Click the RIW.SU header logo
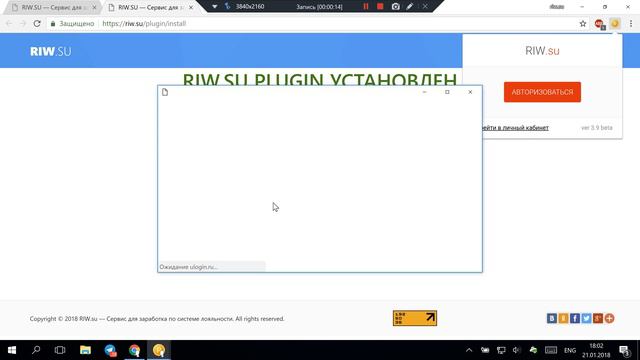Image resolution: width=640 pixels, height=360 pixels. 51,51
